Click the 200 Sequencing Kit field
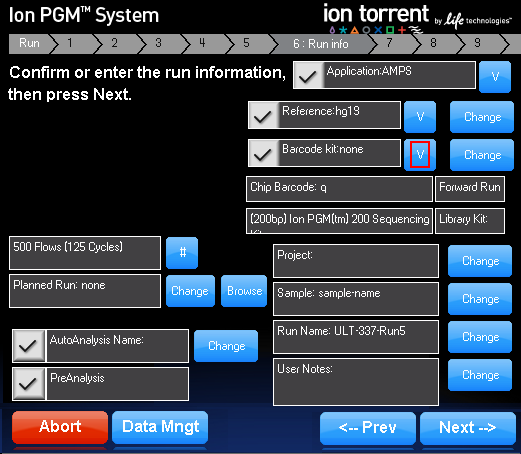Viewport: 521px width, 454px height. 339,221
